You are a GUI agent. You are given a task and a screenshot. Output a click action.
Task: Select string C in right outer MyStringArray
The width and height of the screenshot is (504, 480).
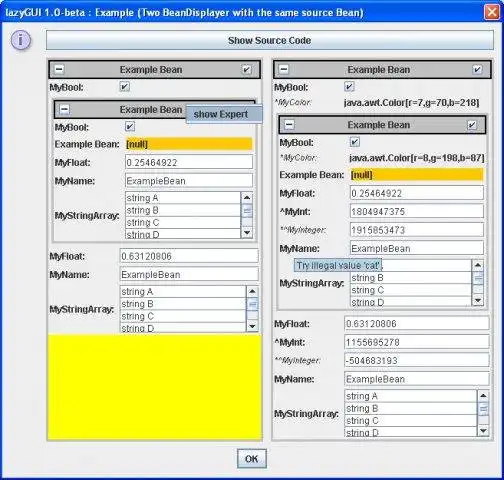[411, 420]
